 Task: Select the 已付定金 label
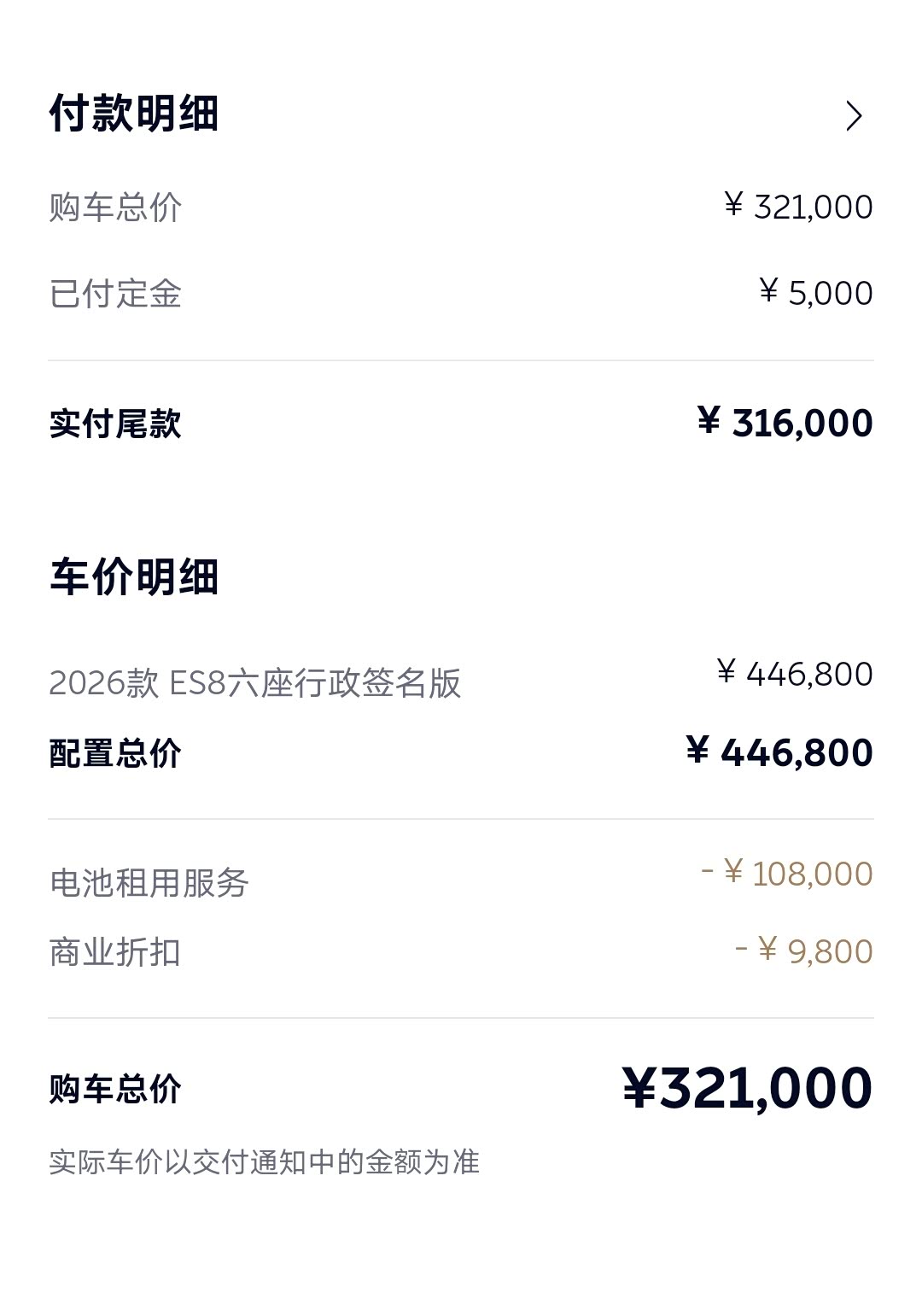115,294
